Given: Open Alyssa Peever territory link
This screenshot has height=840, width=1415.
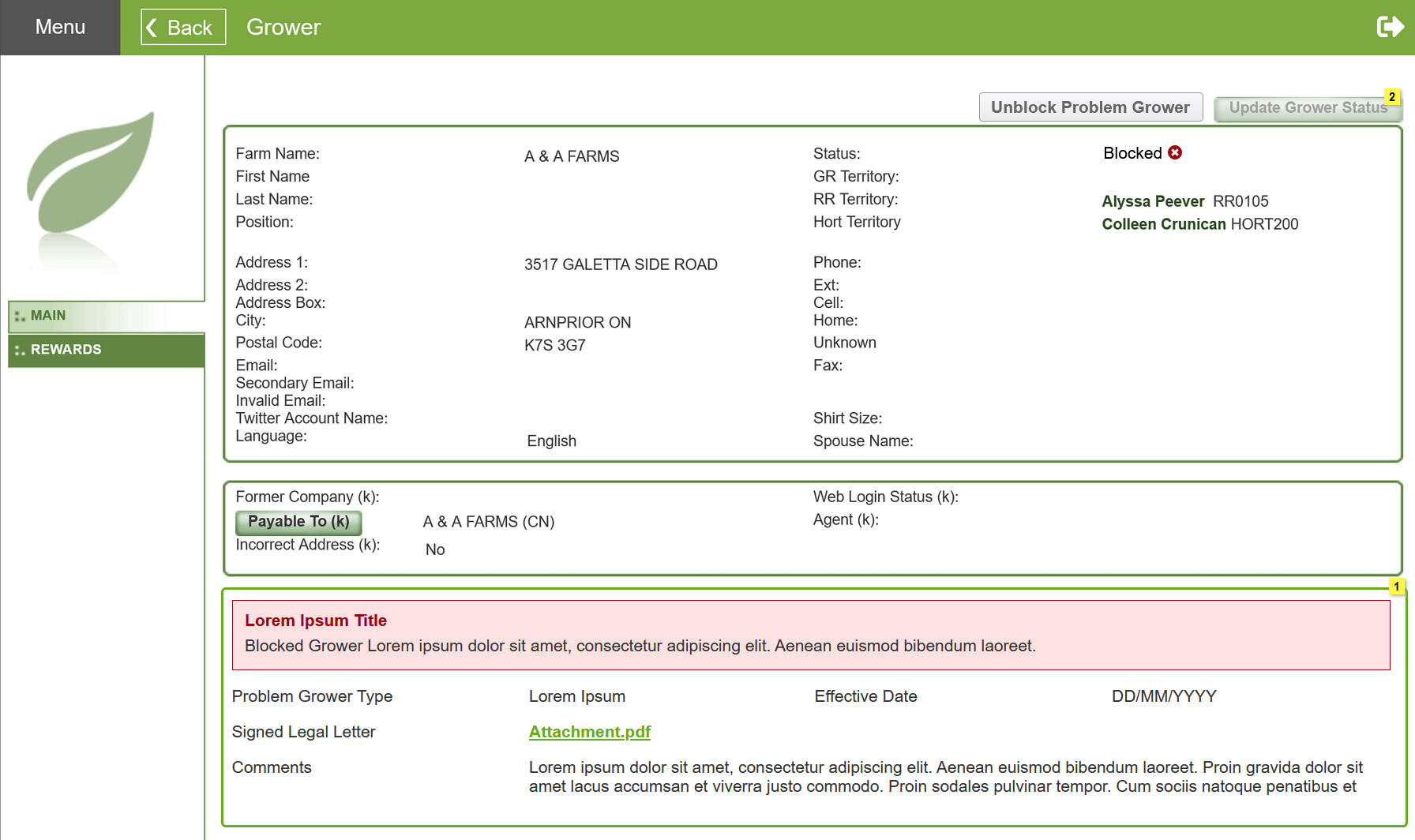Looking at the screenshot, I should click(x=1152, y=201).
